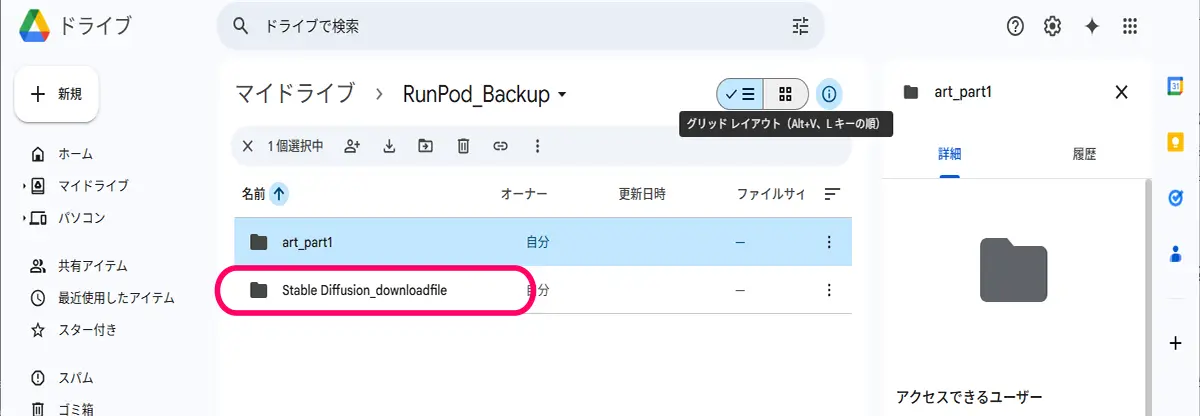1200x416 pixels.
Task: Download the selected folder
Action: point(389,146)
